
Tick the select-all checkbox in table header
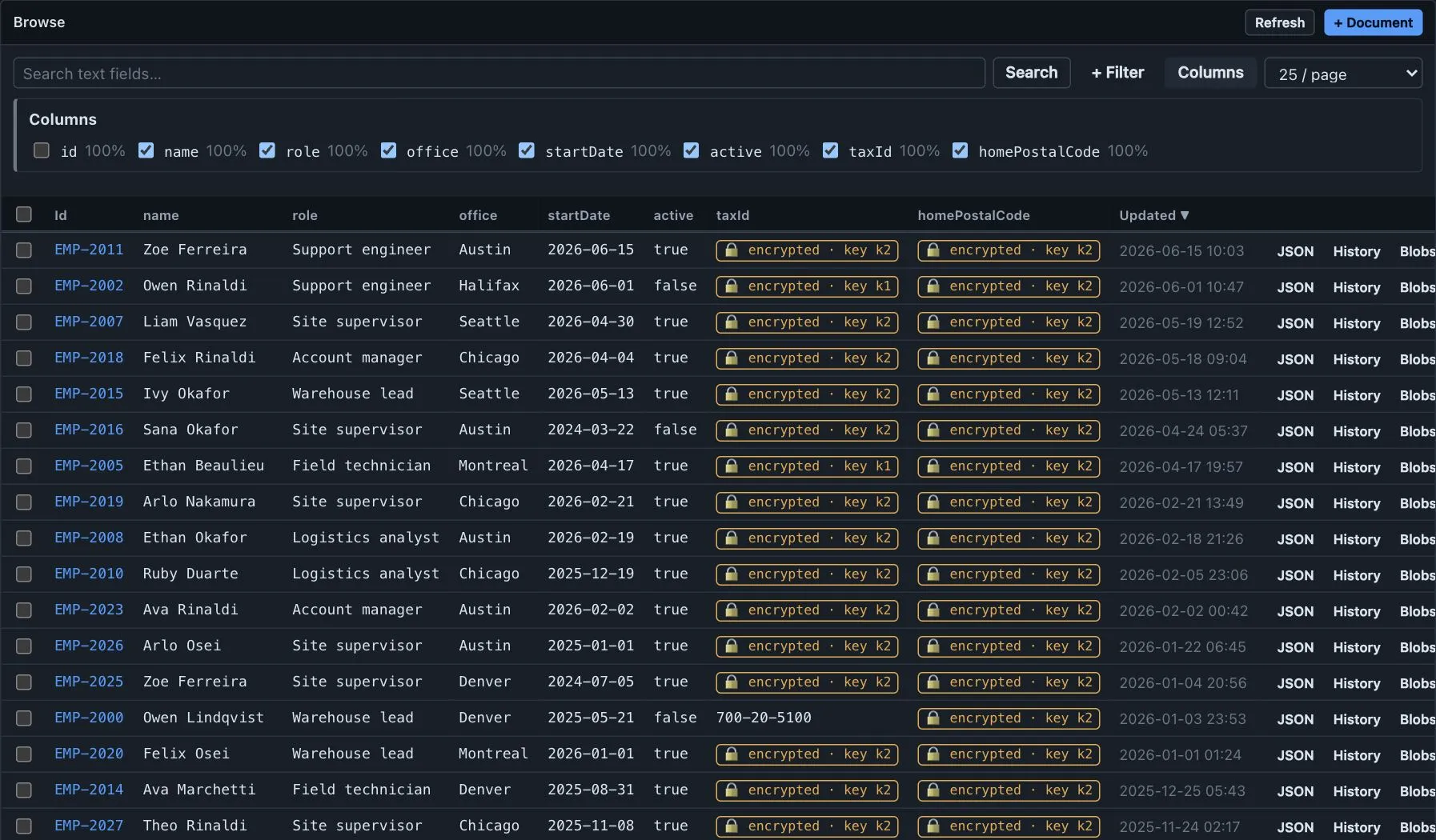(24, 214)
